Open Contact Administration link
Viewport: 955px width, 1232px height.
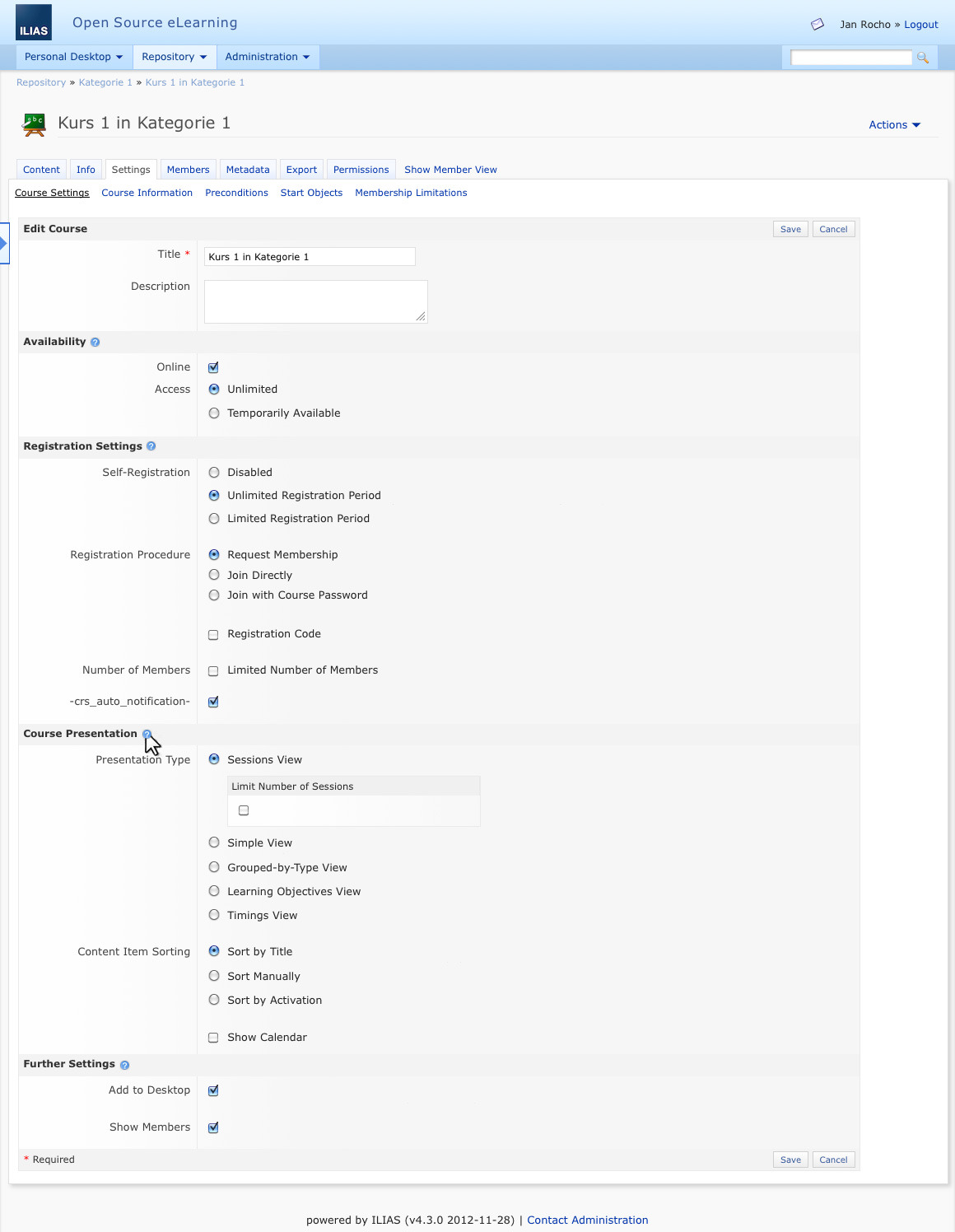click(x=587, y=1220)
